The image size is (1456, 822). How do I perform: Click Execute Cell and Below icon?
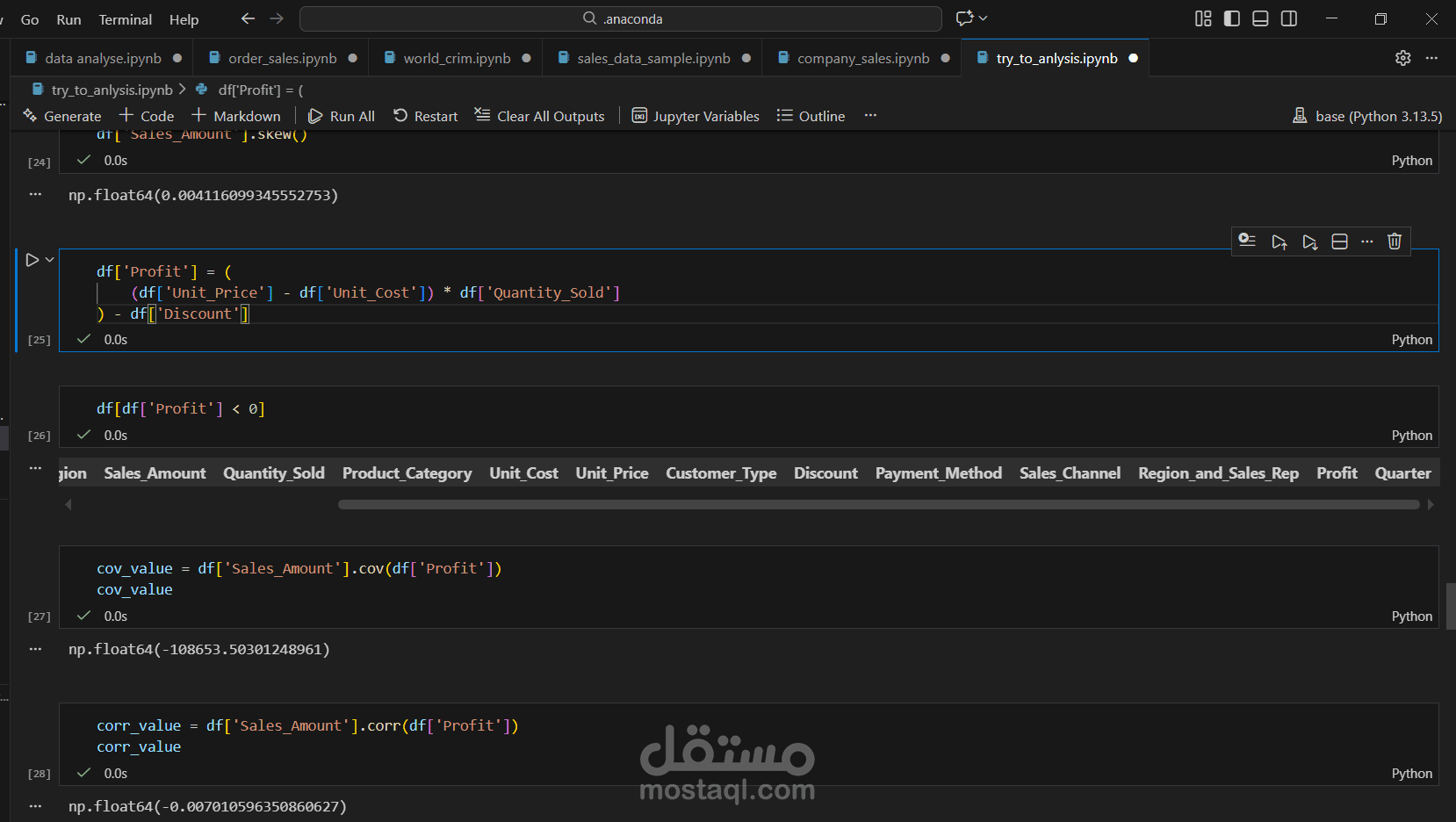click(1309, 242)
